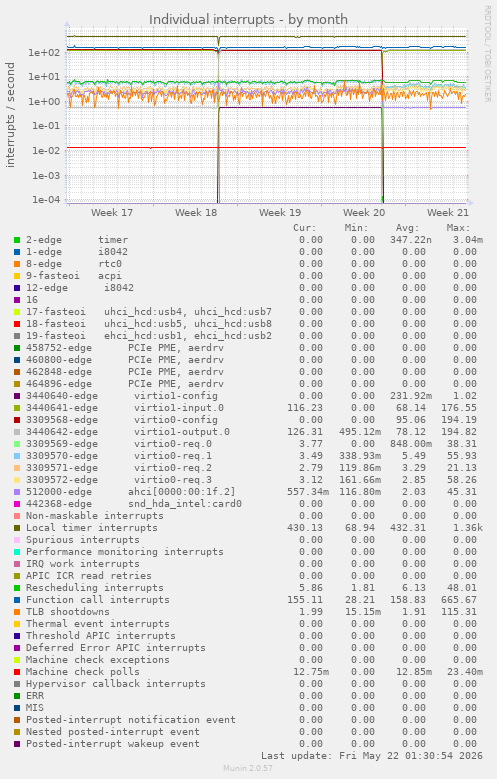Click the TLB shootdowns orange swatch
Screen dimensions: 497x779
(17, 612)
